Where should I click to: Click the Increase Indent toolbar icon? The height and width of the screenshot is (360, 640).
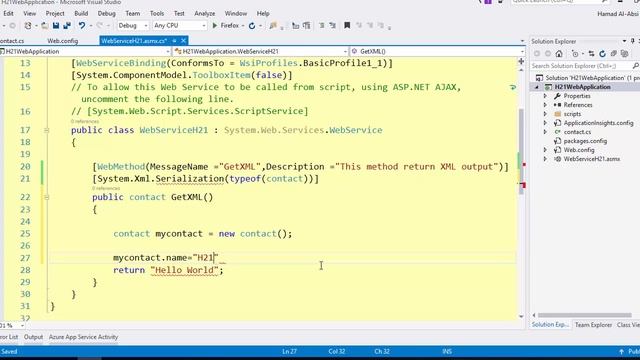click(307, 26)
